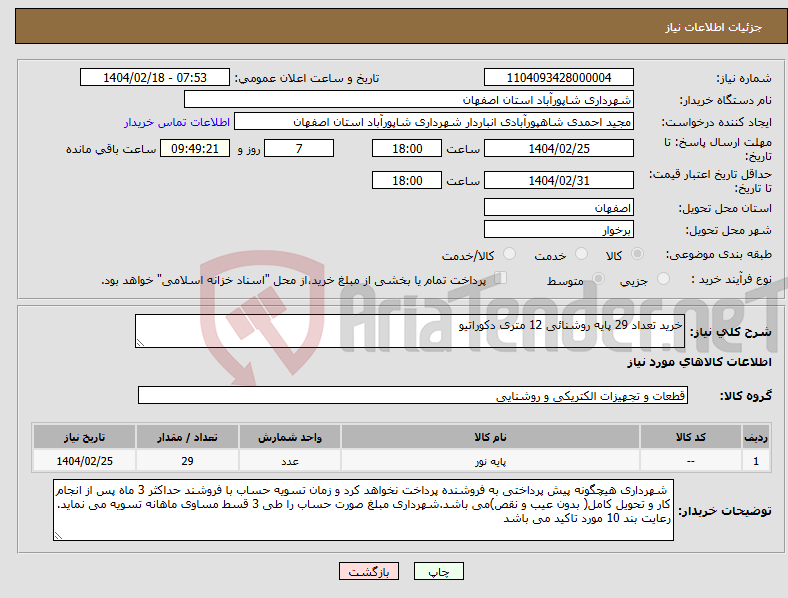Click the شماره نیاز field 1104093428000004

pyautogui.click(x=559, y=78)
